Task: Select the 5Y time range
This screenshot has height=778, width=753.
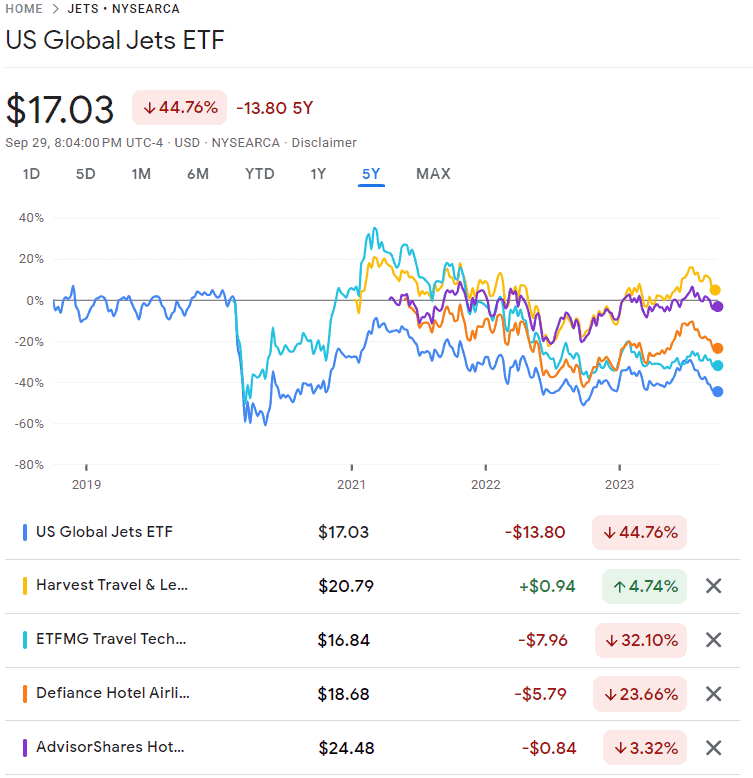Action: tap(371, 174)
